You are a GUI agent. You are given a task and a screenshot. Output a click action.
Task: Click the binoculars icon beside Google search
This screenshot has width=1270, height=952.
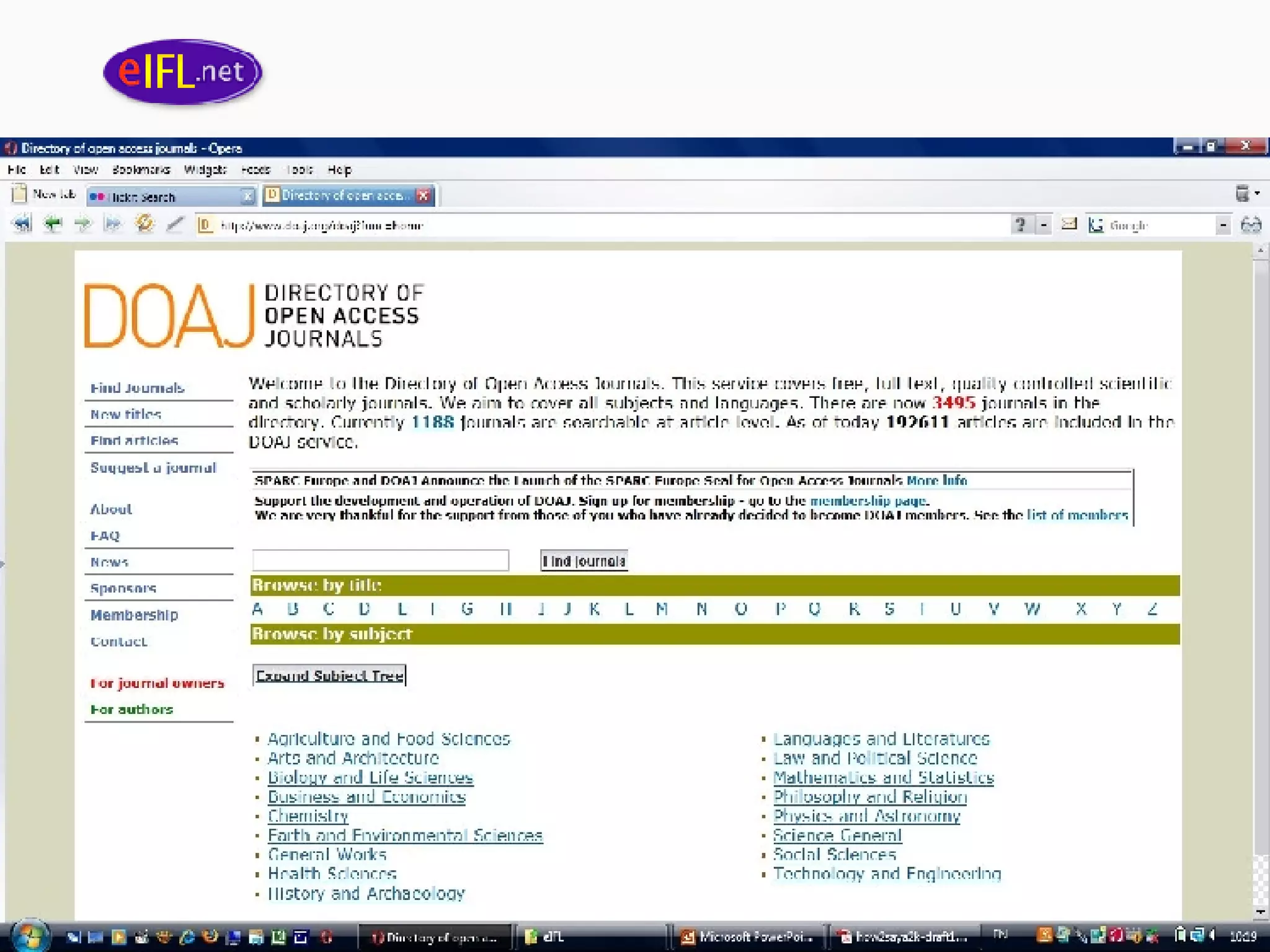(x=1251, y=225)
